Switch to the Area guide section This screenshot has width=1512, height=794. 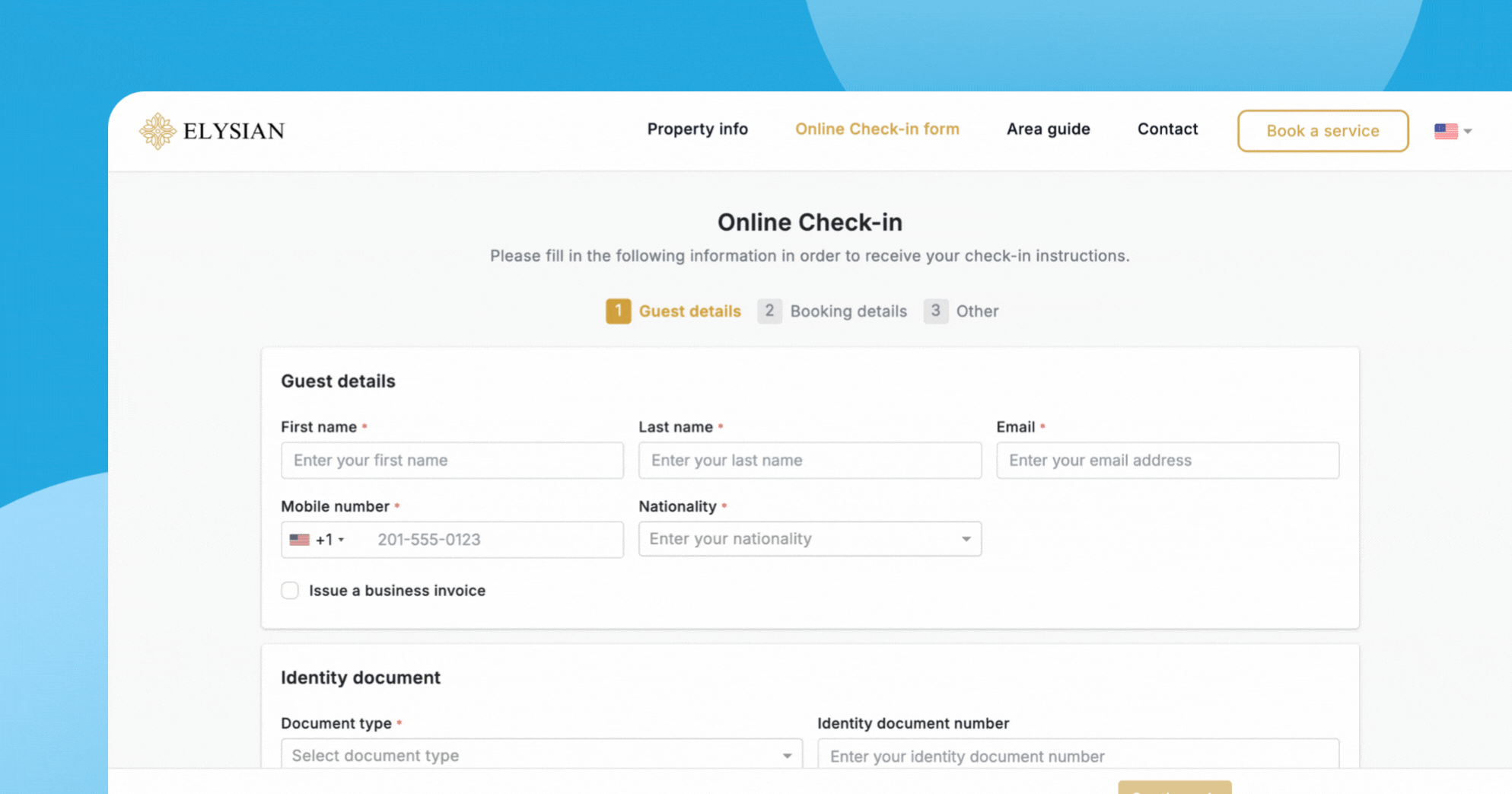(x=1048, y=129)
